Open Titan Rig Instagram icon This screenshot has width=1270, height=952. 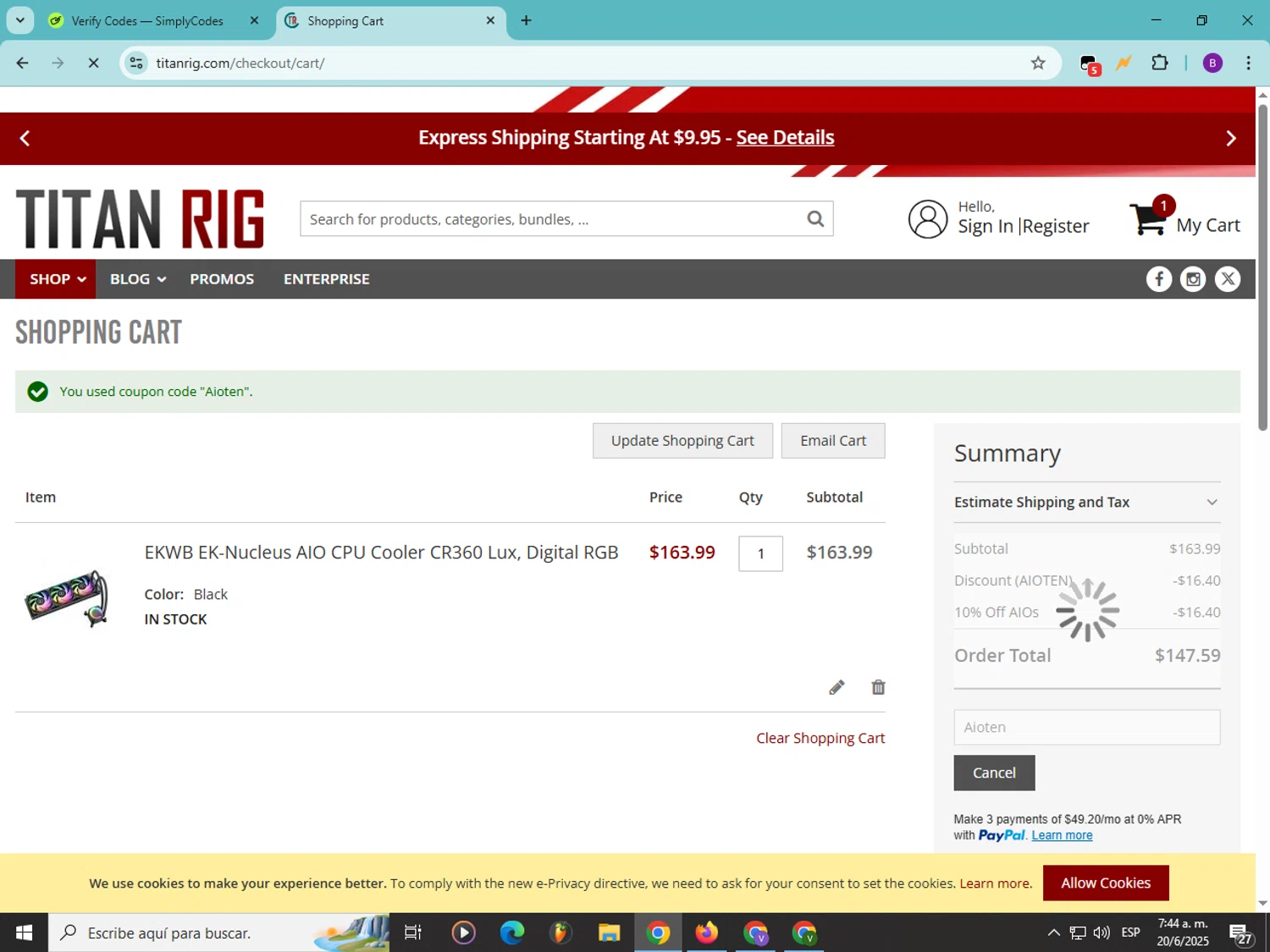click(1193, 279)
